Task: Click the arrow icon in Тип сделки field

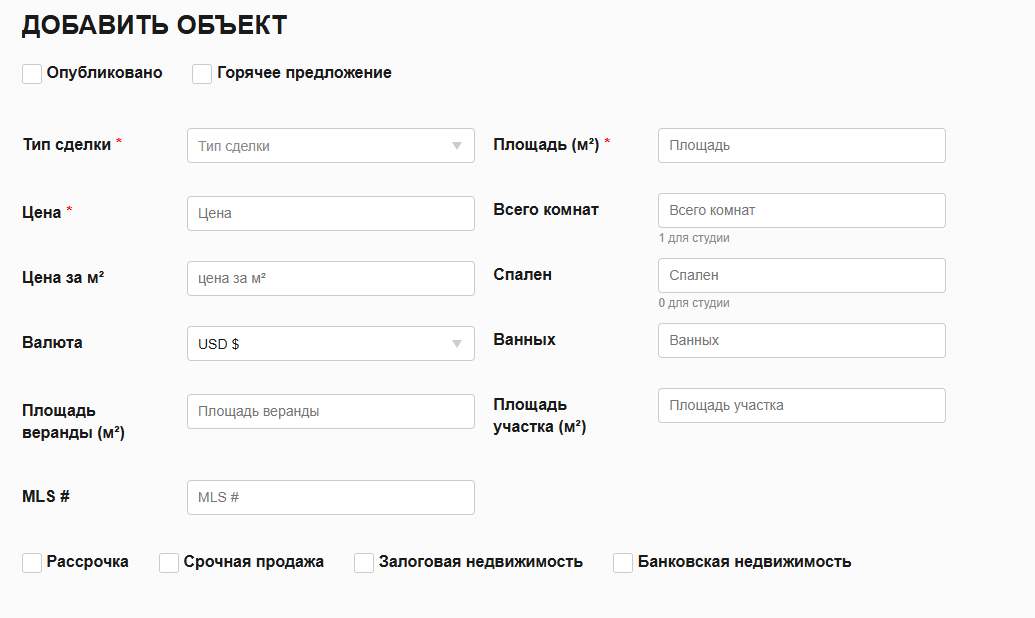Action: pyautogui.click(x=457, y=146)
